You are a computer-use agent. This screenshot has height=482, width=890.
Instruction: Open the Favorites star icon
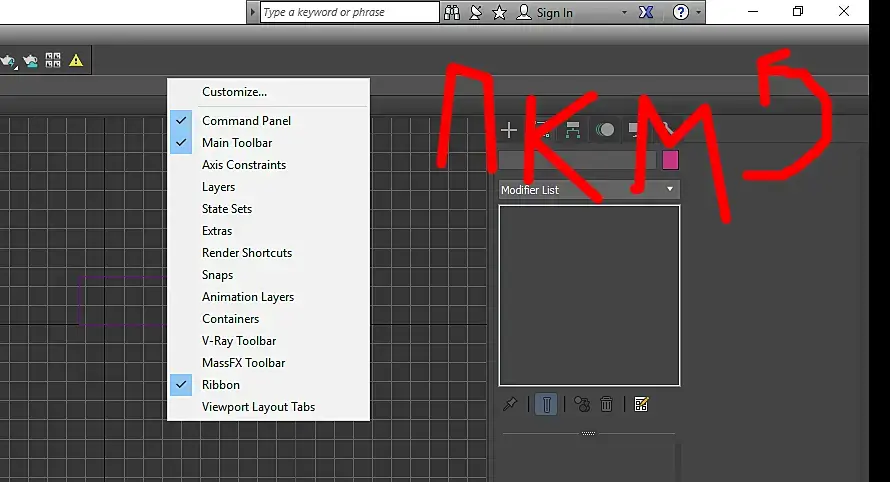(499, 12)
